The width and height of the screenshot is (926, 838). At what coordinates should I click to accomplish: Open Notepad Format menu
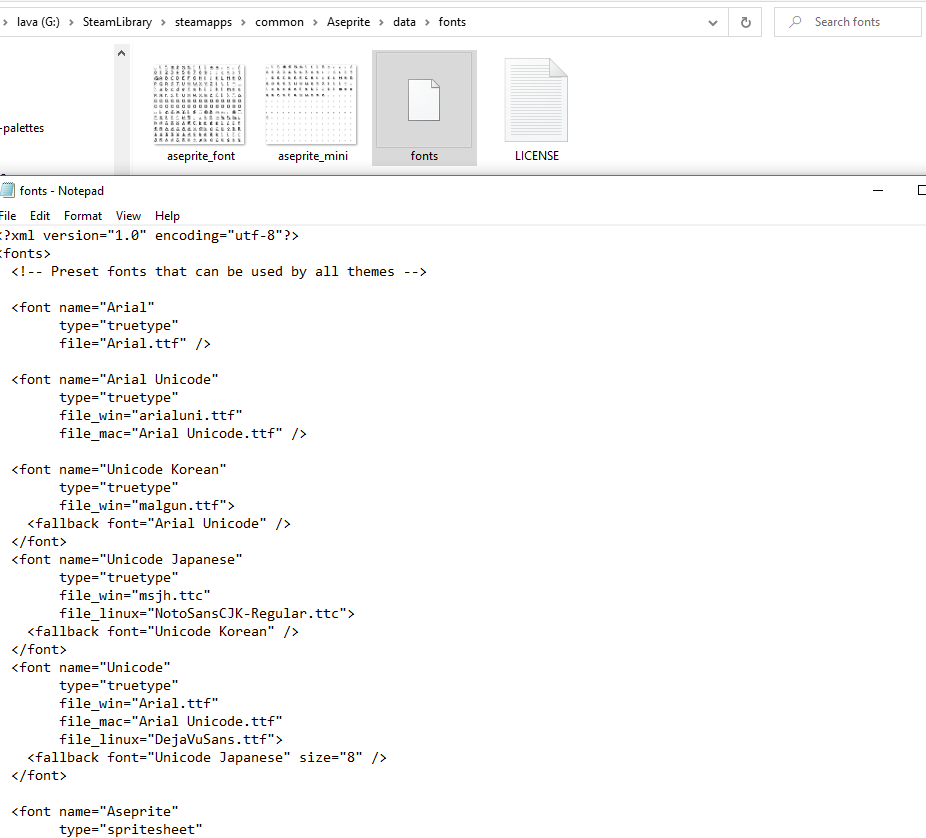tap(83, 216)
